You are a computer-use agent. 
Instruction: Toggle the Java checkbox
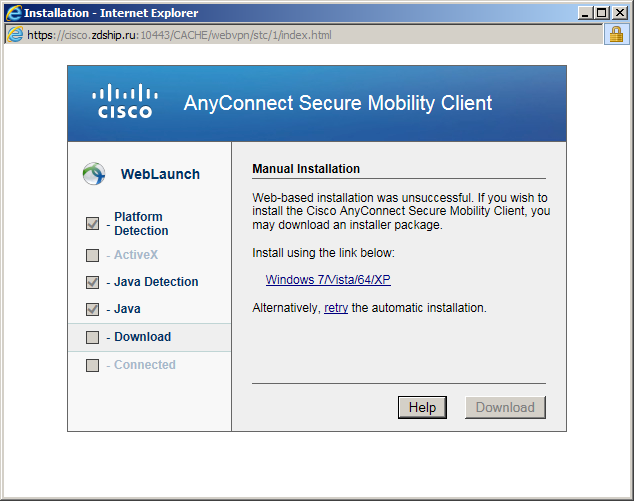pos(93,309)
